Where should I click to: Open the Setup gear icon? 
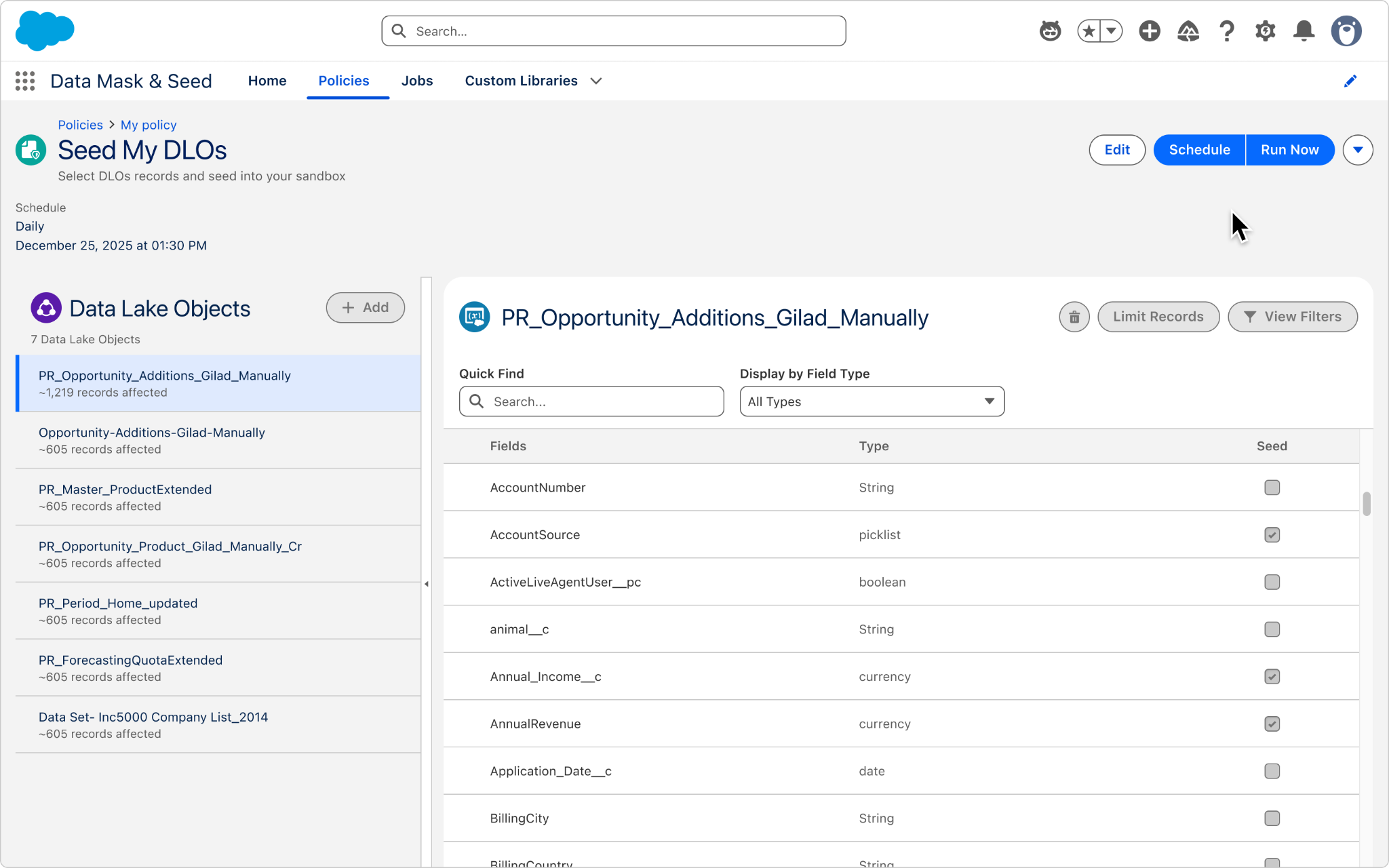(1265, 31)
